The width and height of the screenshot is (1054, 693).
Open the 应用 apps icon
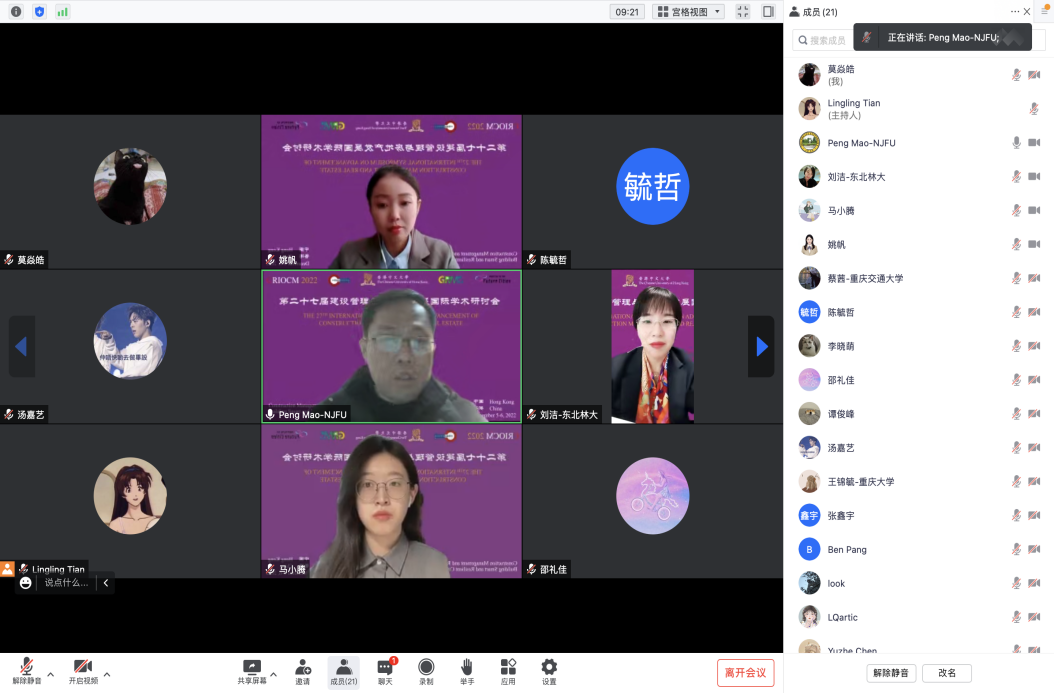[508, 671]
